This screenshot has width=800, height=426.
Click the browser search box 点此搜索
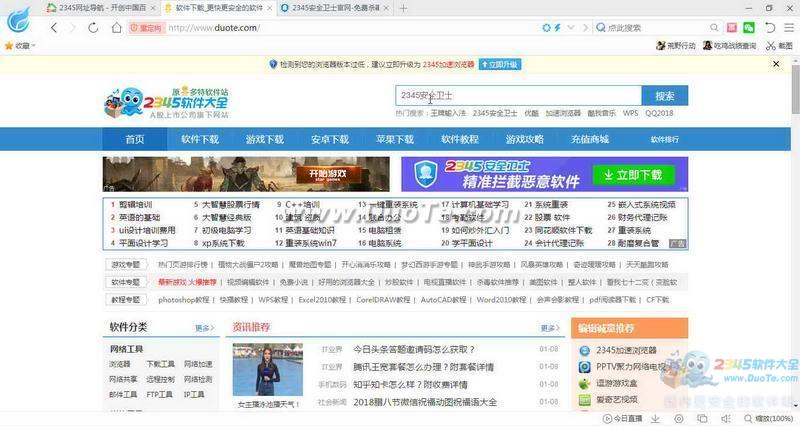pos(624,28)
